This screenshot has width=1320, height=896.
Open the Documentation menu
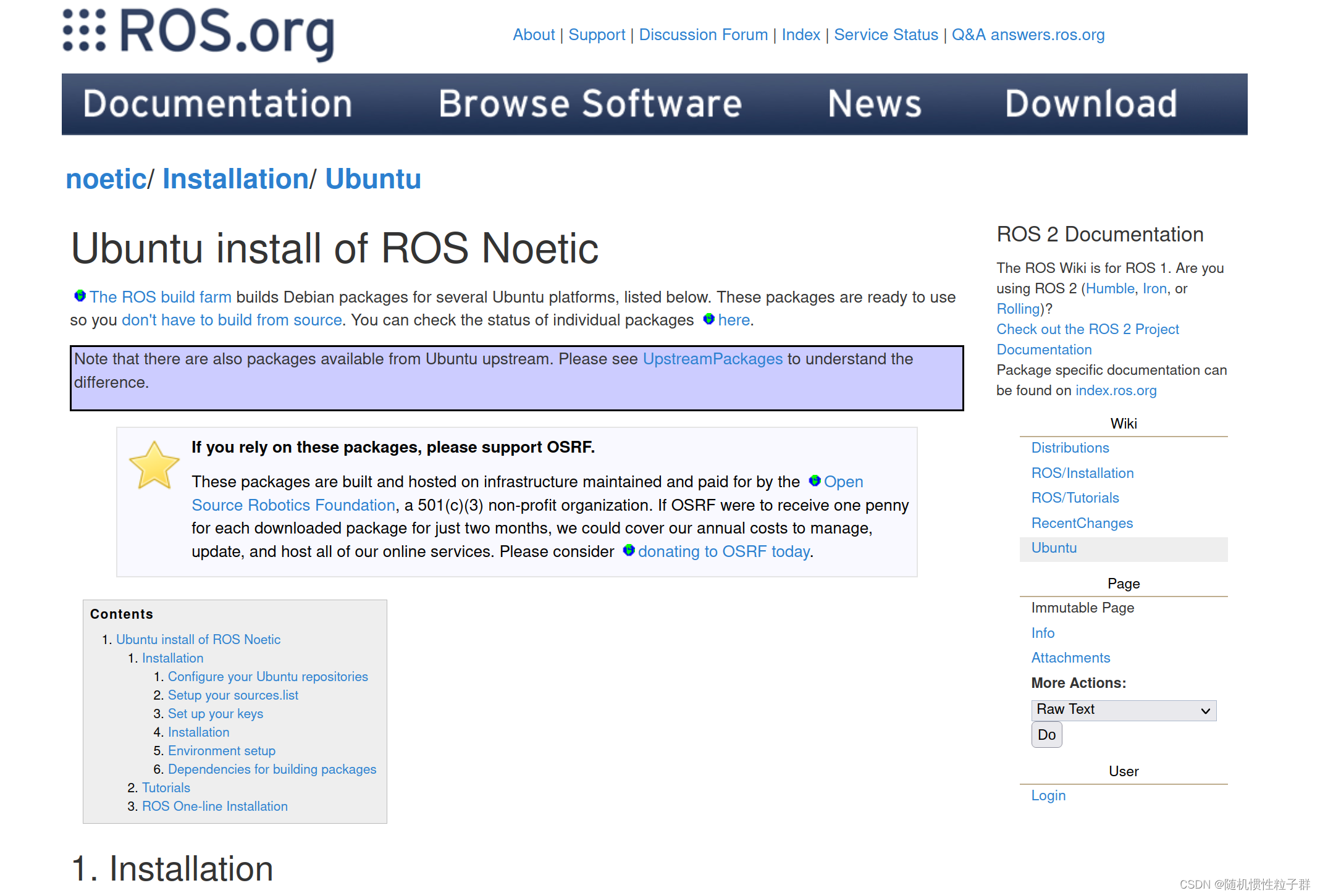217,104
